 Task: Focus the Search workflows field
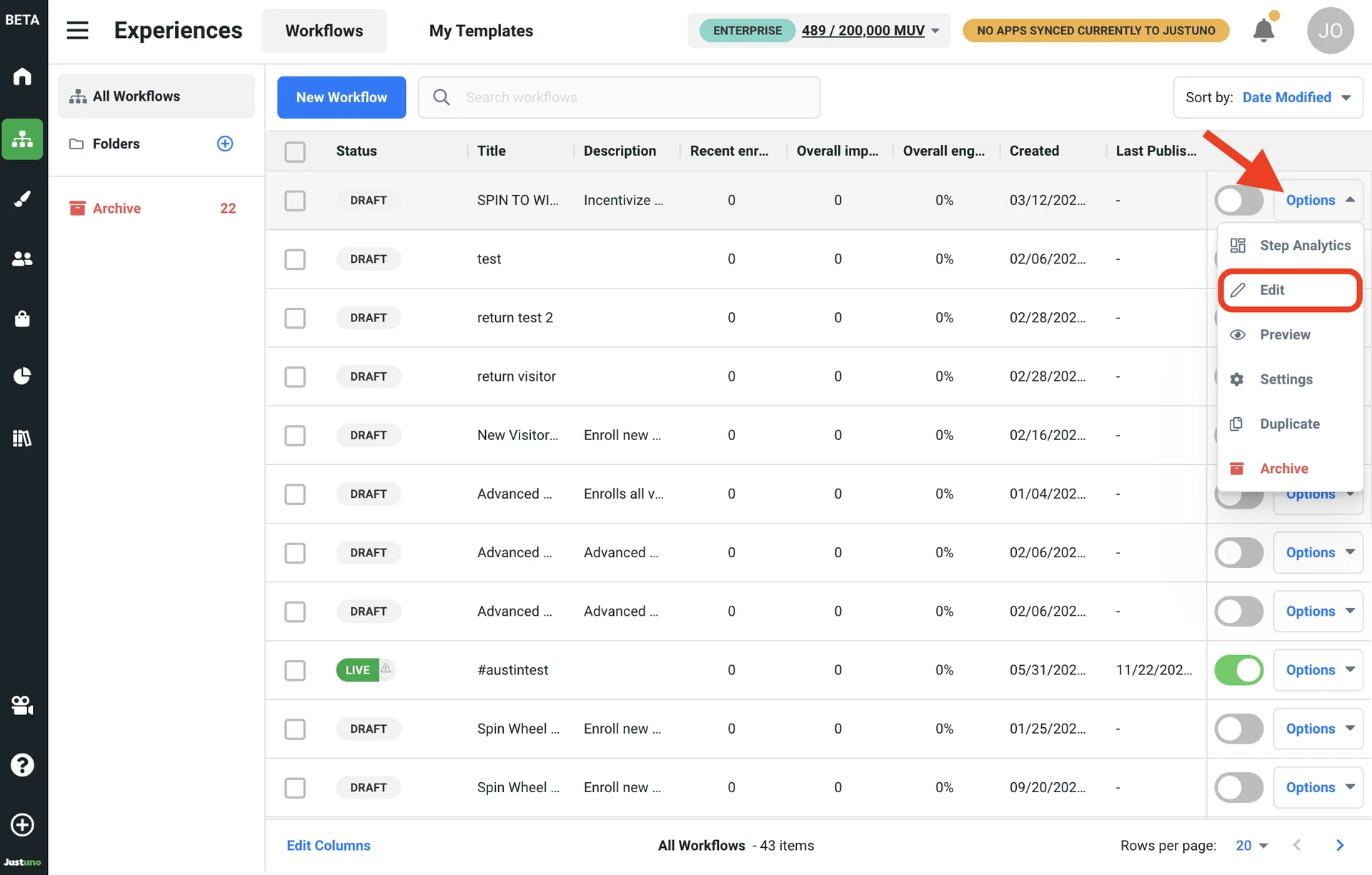[x=619, y=97]
